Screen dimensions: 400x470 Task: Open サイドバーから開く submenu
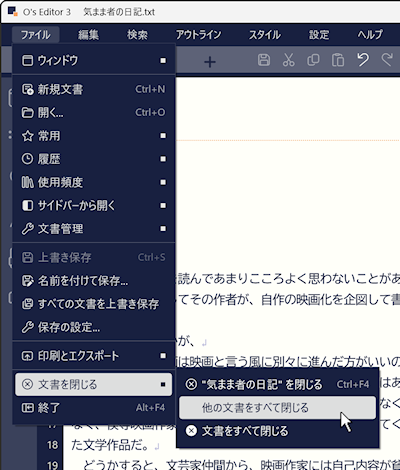94,206
